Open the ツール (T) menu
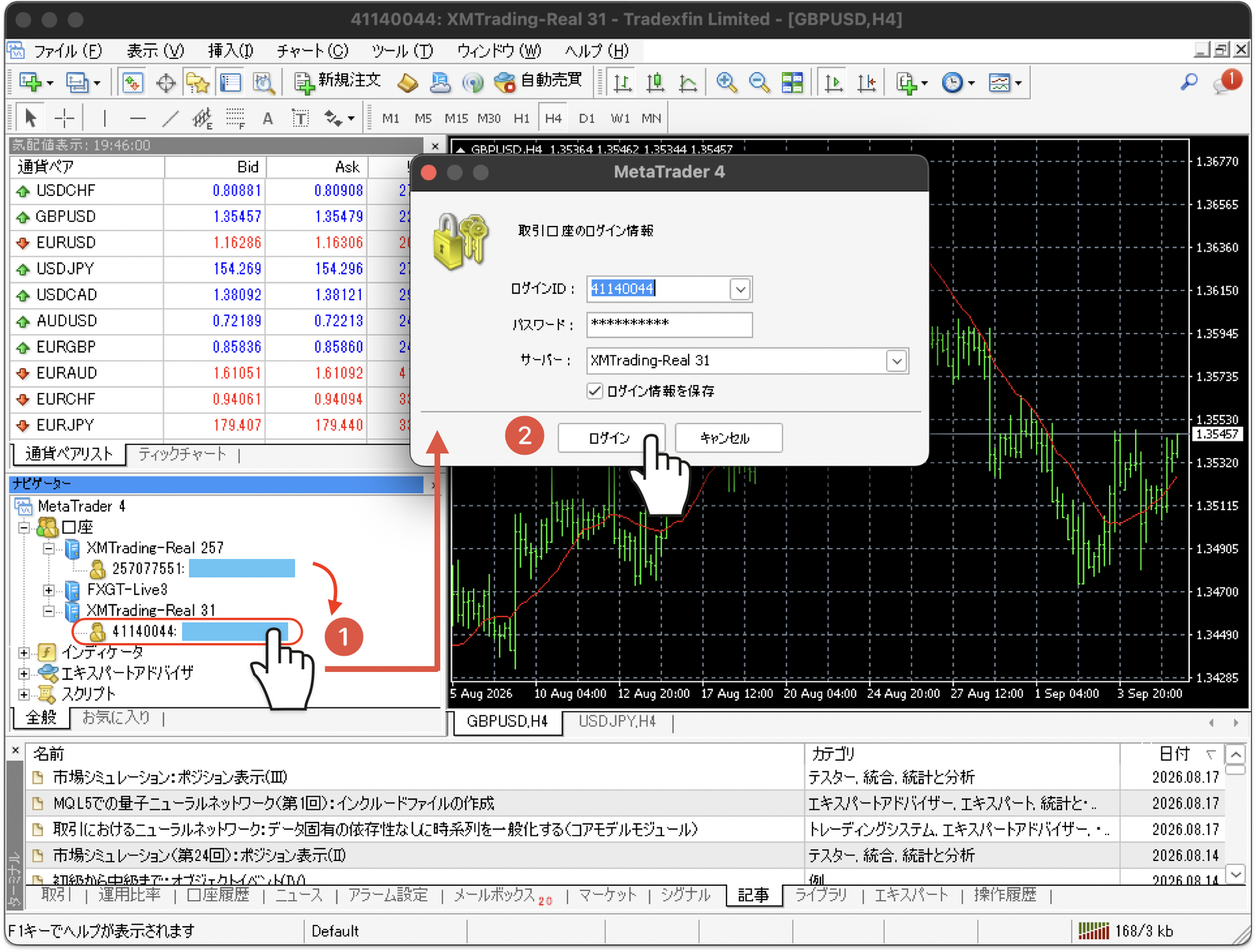Screen dimensions: 1255x952 coord(402,51)
